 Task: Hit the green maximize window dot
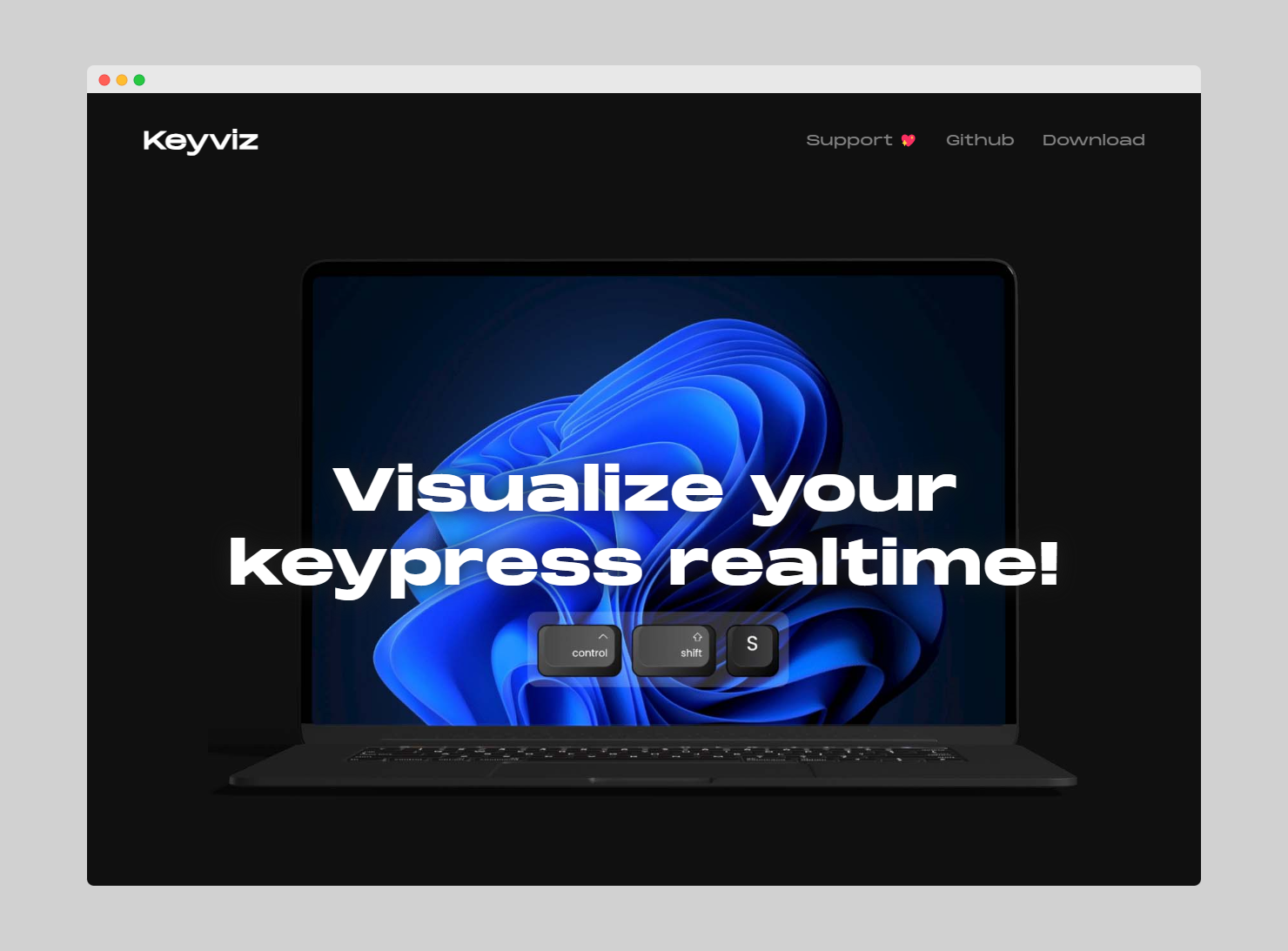pos(139,80)
